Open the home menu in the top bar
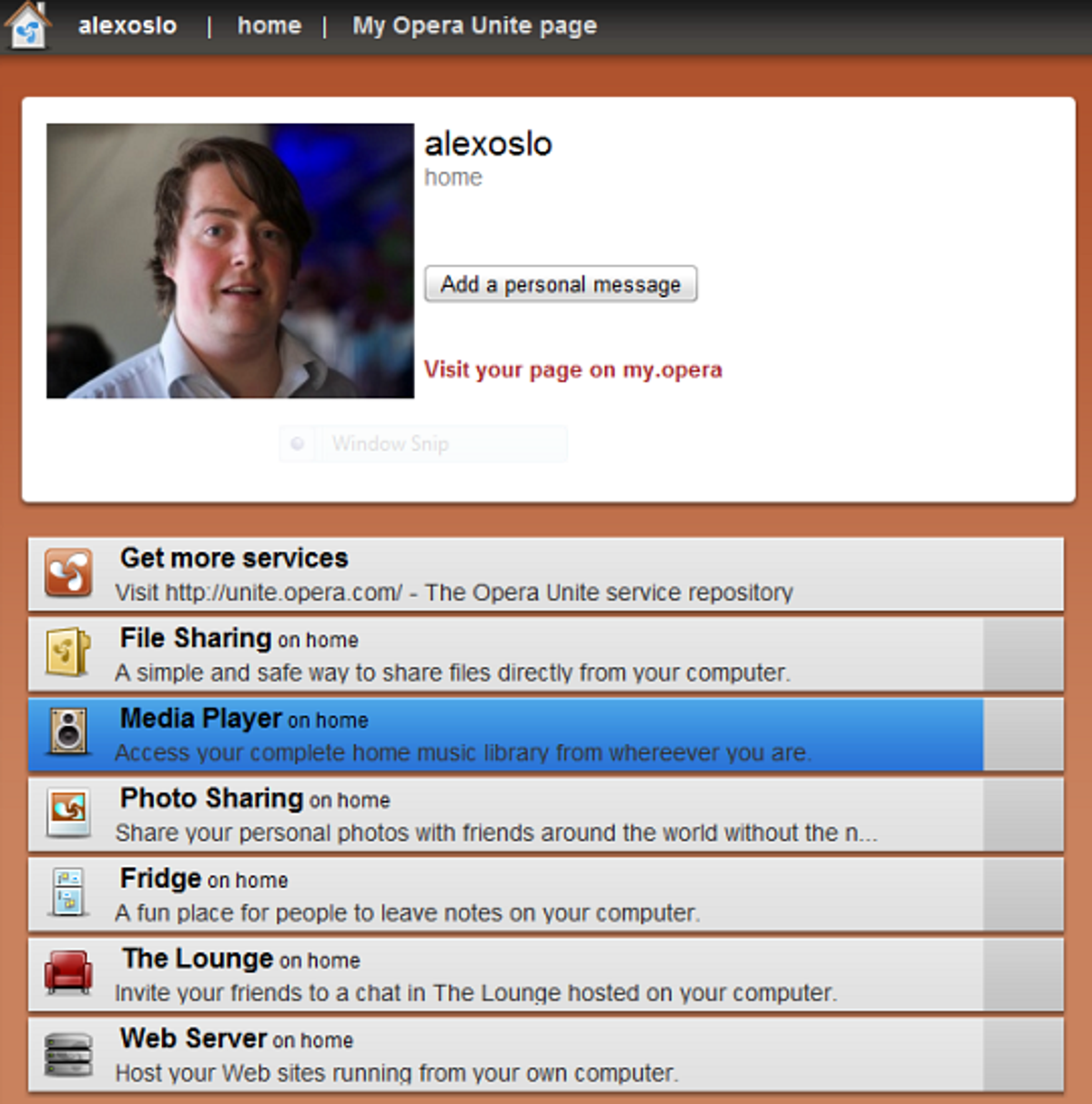Viewport: 1092px width, 1104px height. coord(268,25)
